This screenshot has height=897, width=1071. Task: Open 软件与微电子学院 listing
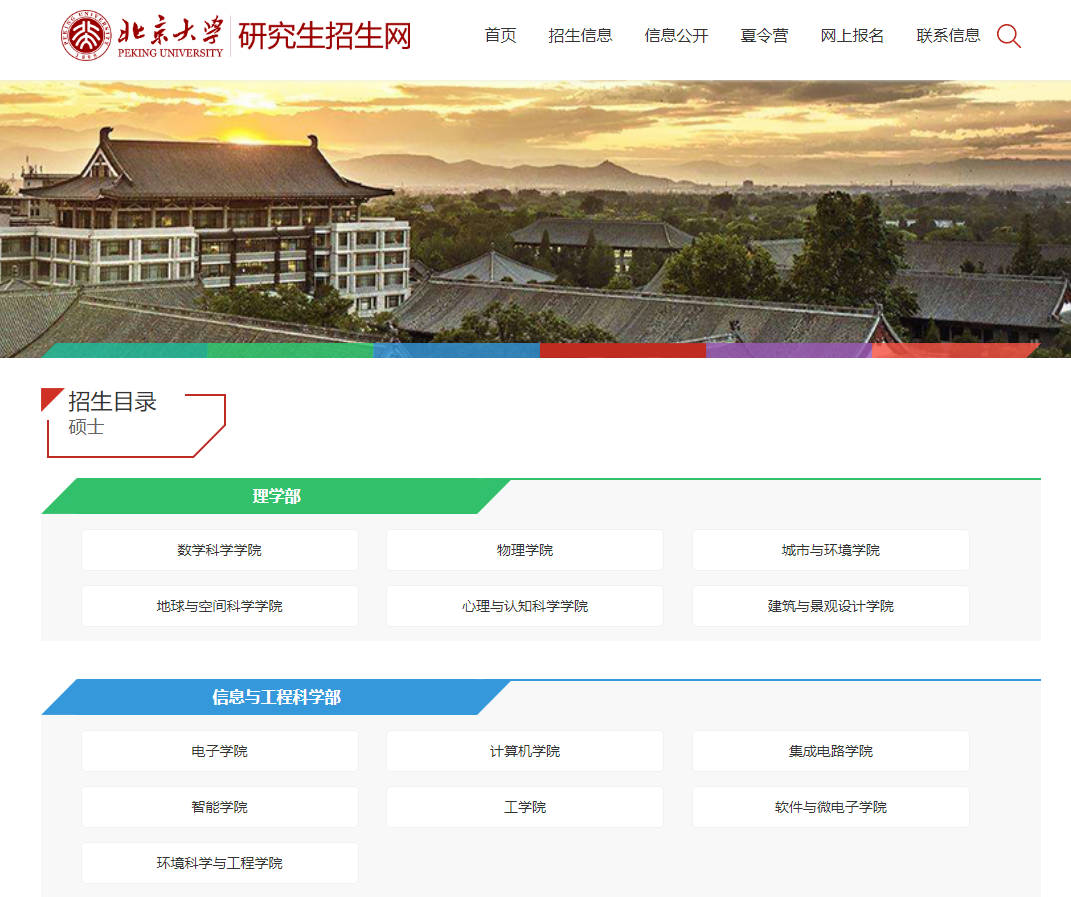(830, 807)
